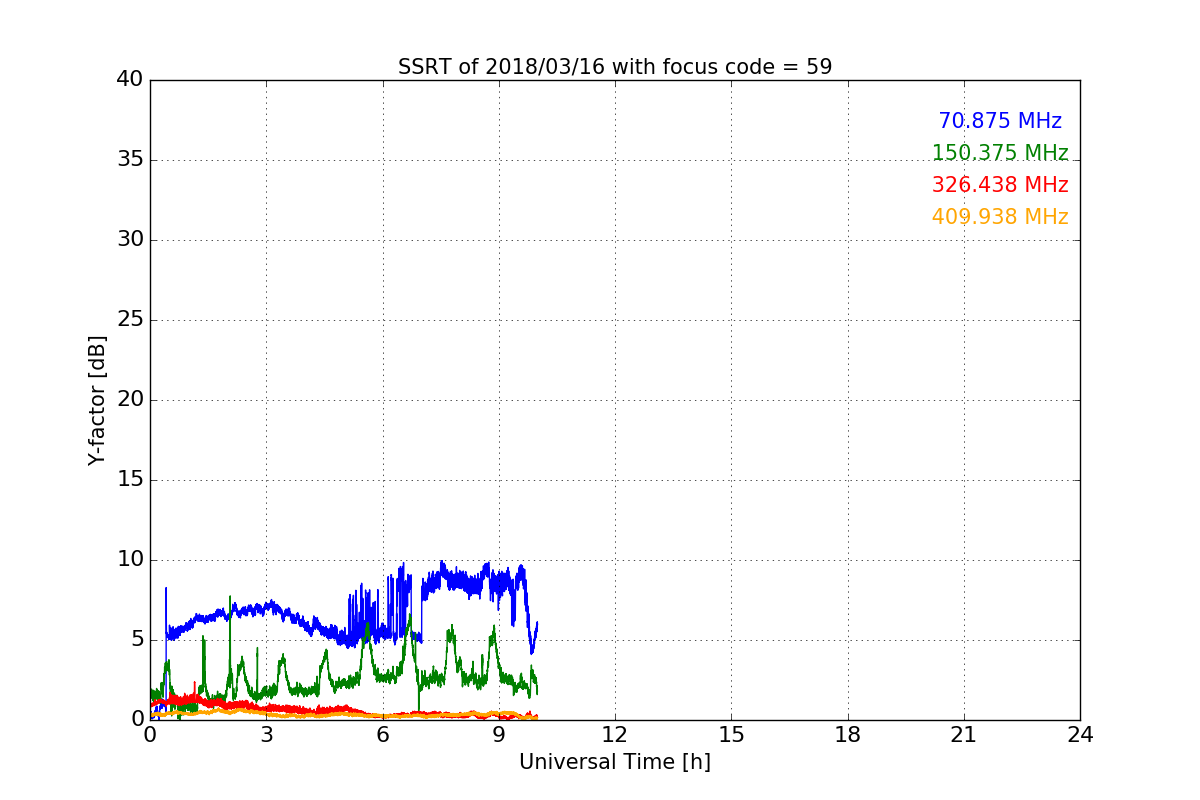Select the 150.375 MHz legend label
Image resolution: width=1200 pixels, height=800 pixels.
point(1000,153)
